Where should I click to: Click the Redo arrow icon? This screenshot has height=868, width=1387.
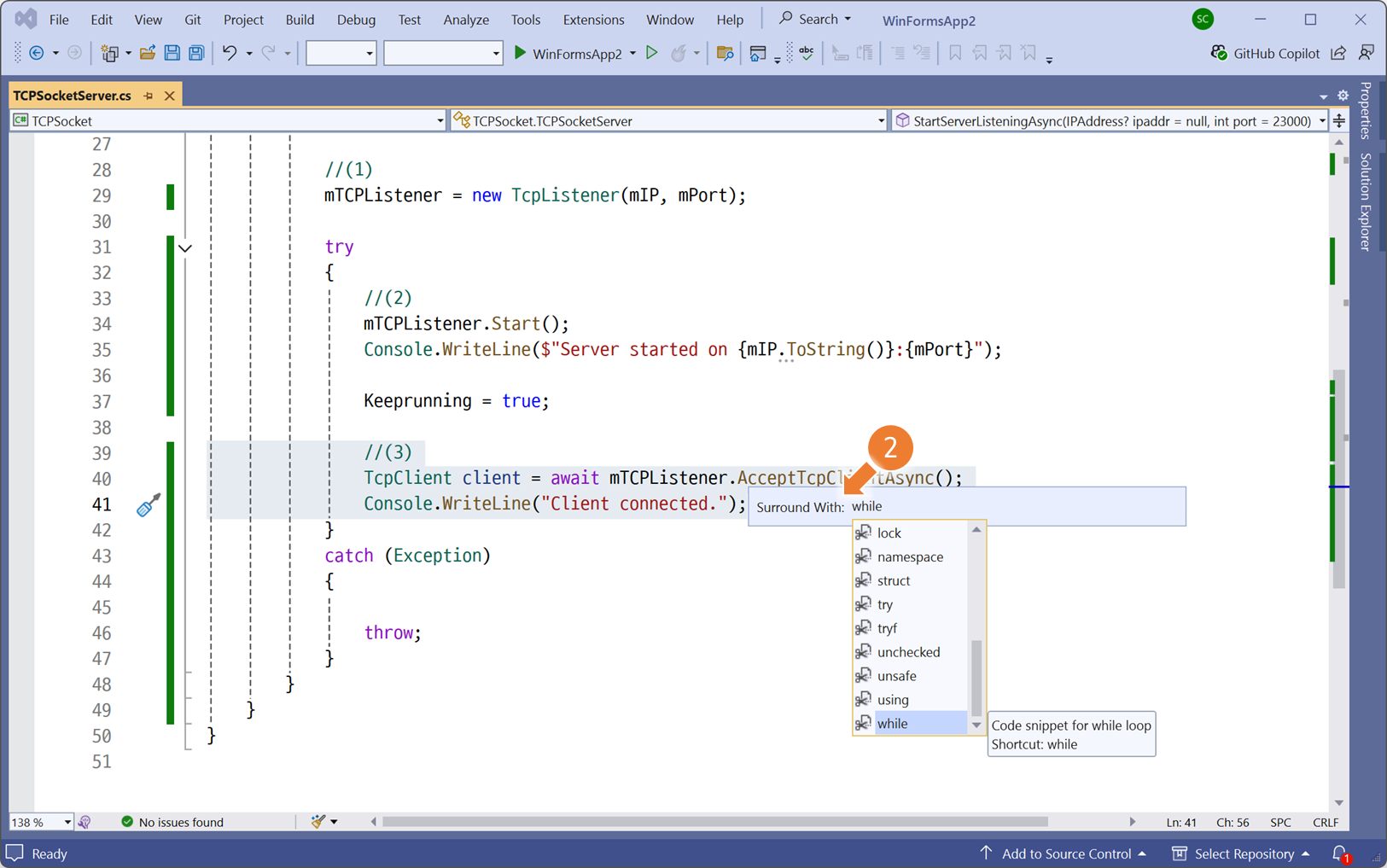(x=269, y=53)
